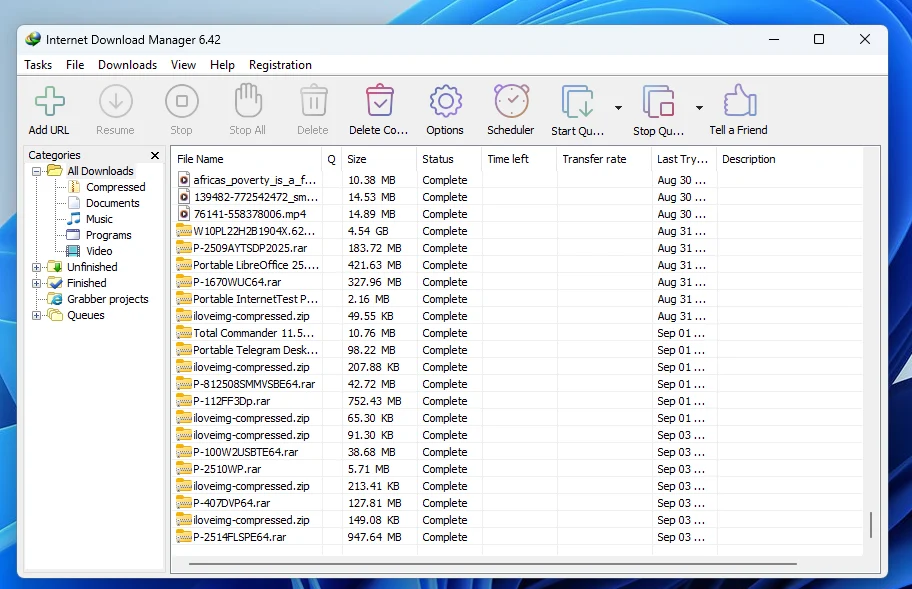Sort by the File Name column header

pyautogui.click(x=246, y=159)
